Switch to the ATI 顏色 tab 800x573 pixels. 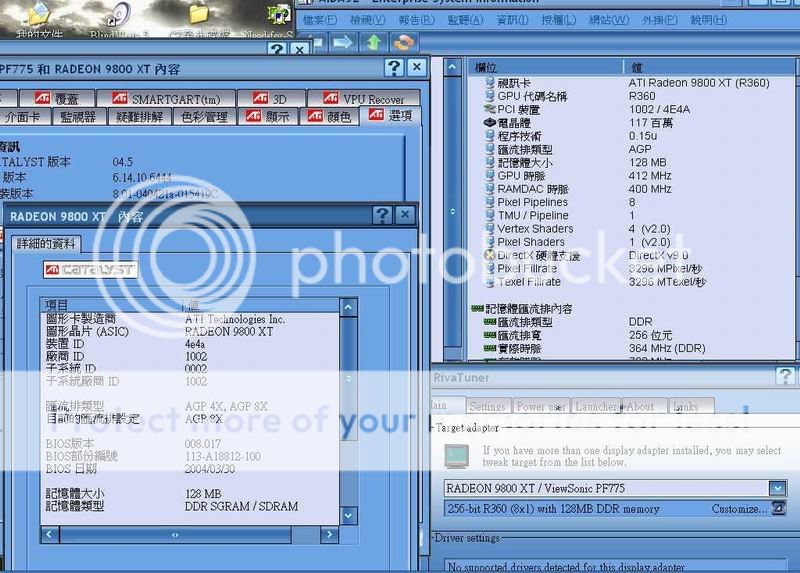coord(330,117)
